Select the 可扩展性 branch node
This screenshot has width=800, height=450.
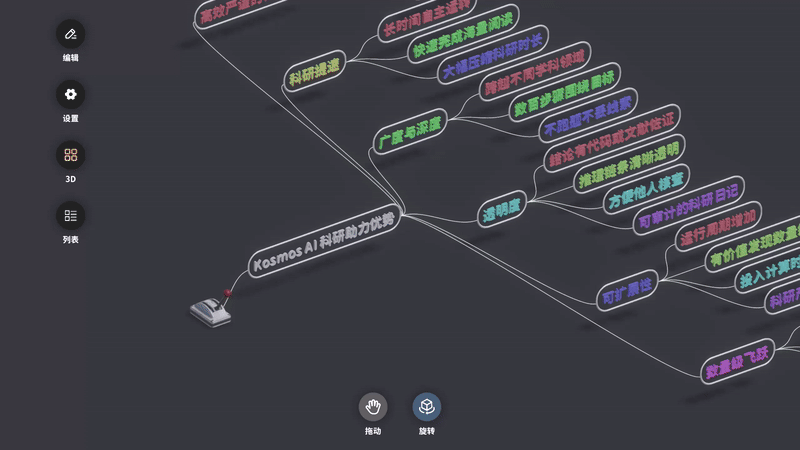pyautogui.click(x=627, y=291)
